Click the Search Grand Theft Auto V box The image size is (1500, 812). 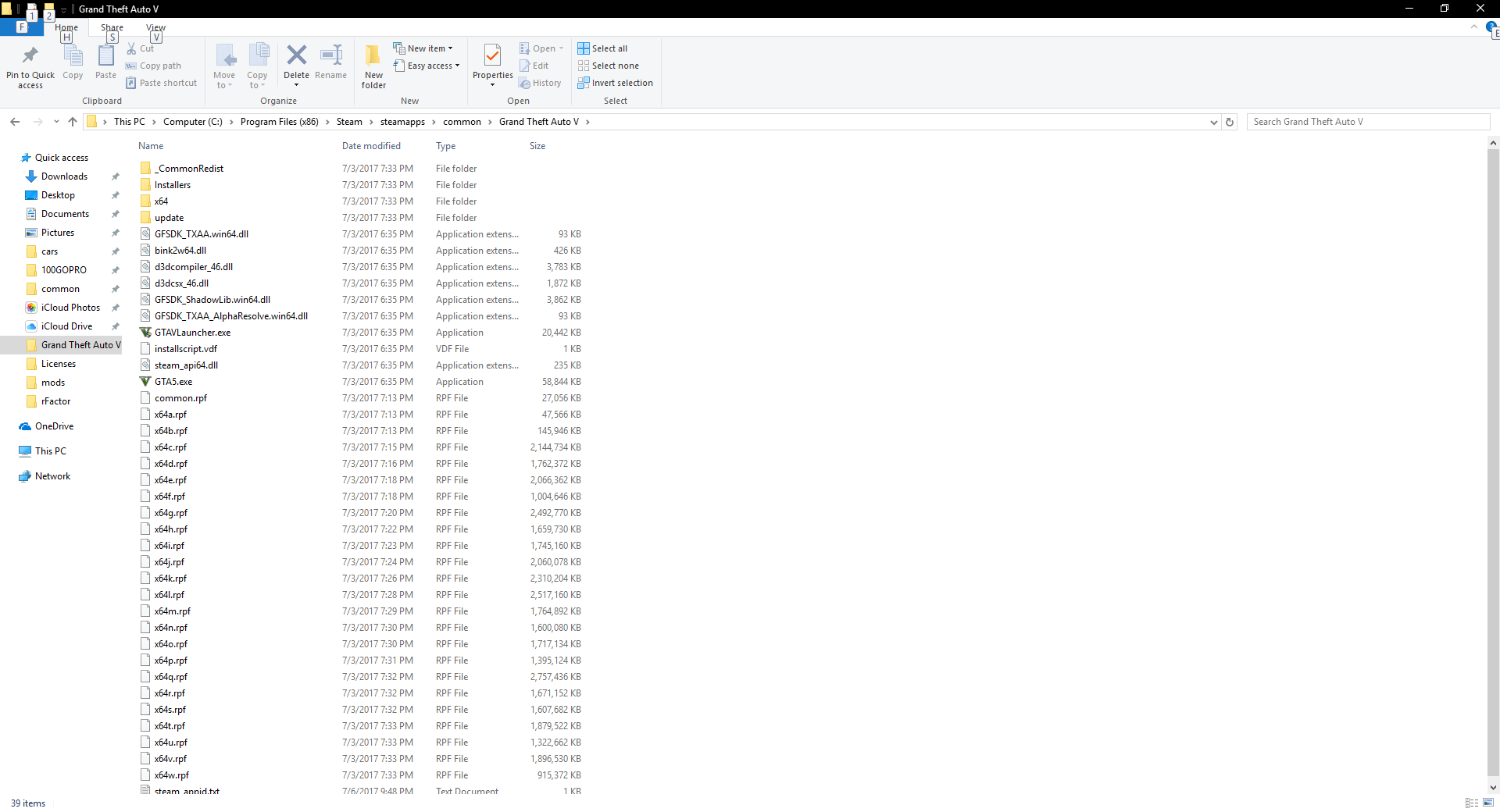coord(1368,122)
